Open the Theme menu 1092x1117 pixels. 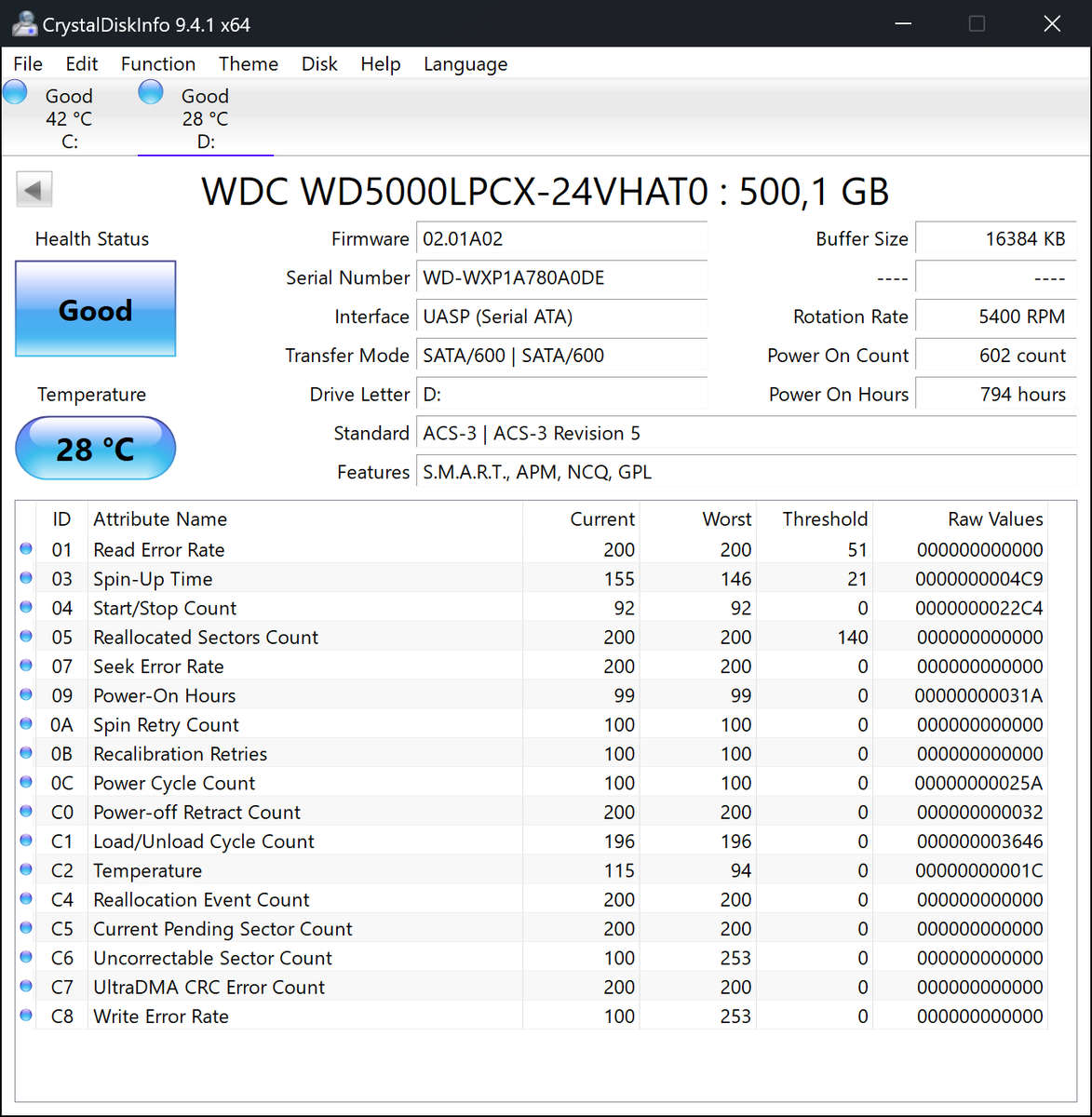coord(248,63)
